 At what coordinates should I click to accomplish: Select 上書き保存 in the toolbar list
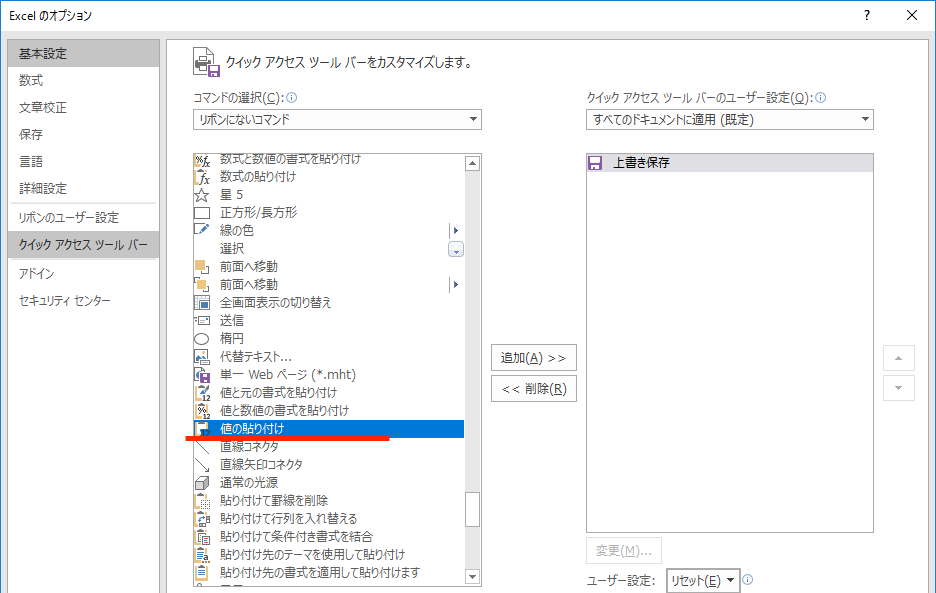[x=729, y=162]
